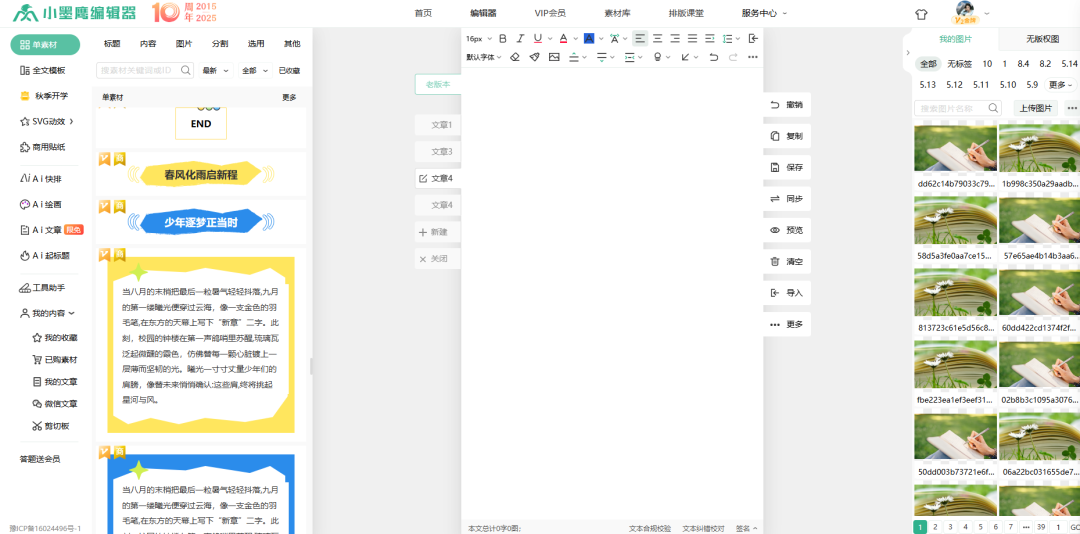This screenshot has height=534, width=1080.
Task: Toggle left text alignment
Action: (x=641, y=39)
